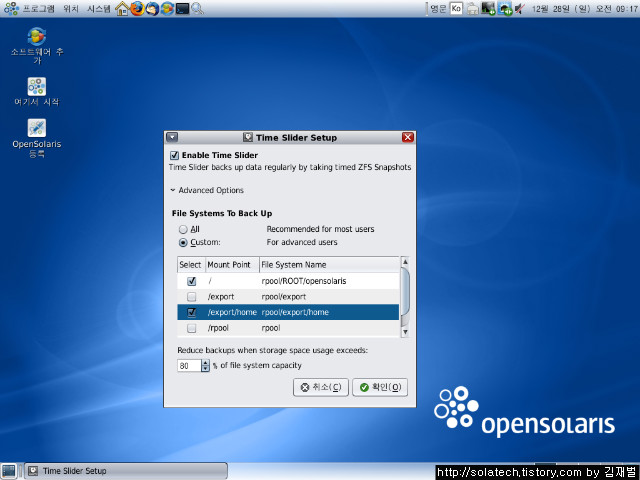This screenshot has height=480, width=640.
Task: Click the 확인(O) confirm button
Action: pyautogui.click(x=380, y=387)
